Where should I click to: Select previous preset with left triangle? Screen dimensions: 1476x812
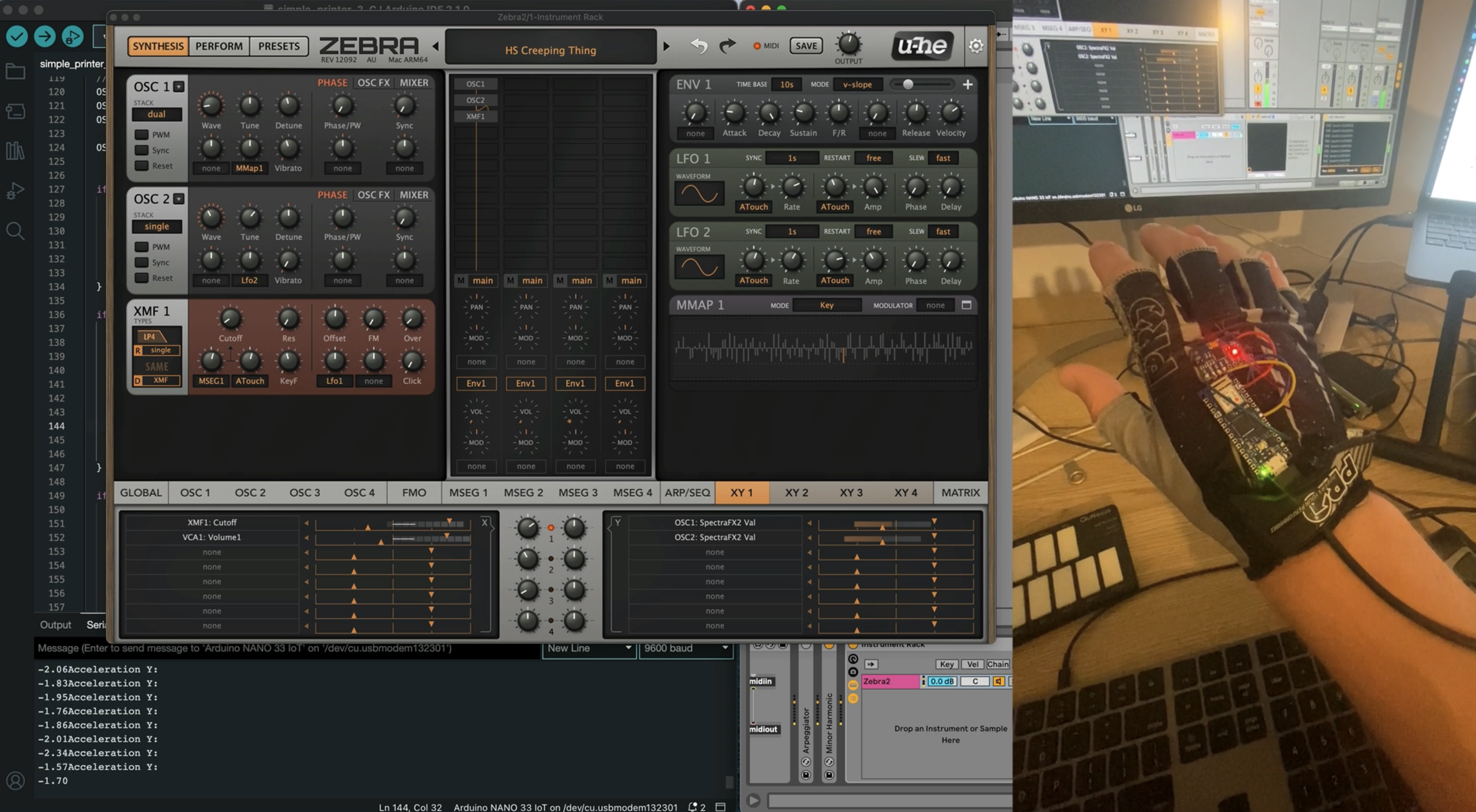pyautogui.click(x=435, y=46)
